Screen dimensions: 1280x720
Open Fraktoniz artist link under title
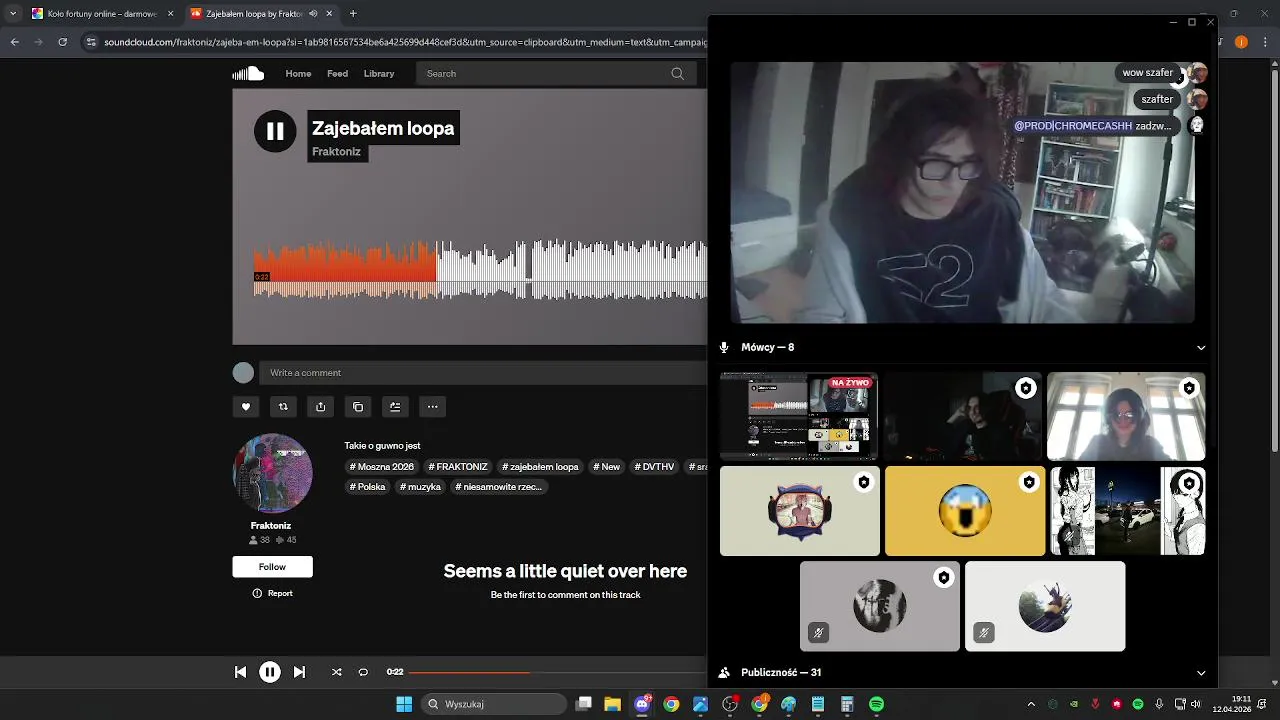tap(337, 152)
